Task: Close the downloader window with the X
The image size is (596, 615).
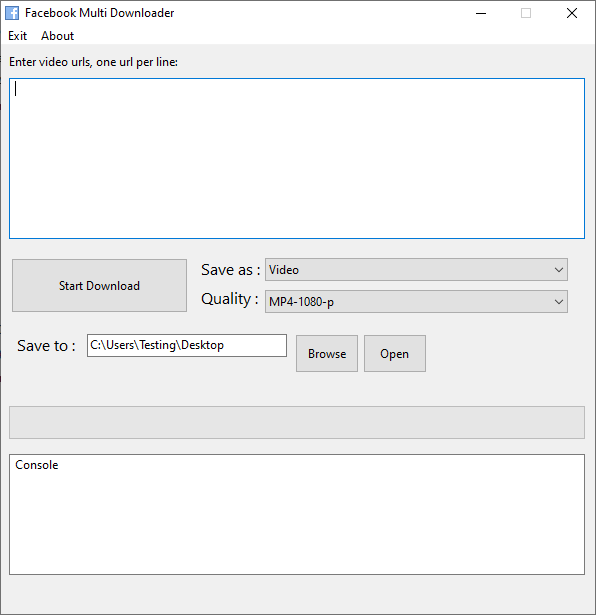Action: coord(572,13)
